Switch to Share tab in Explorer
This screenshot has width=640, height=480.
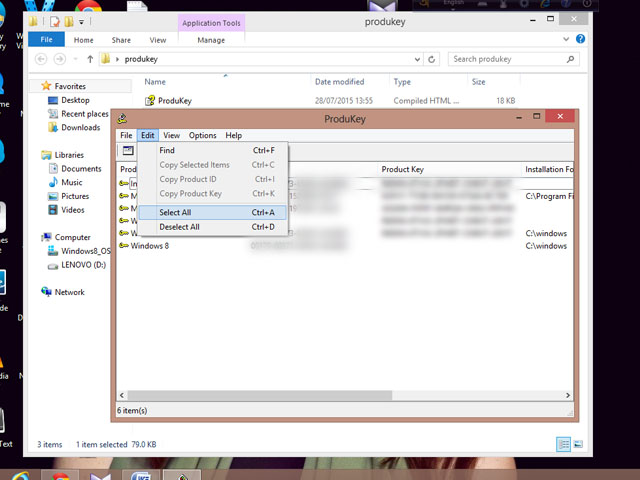pos(121,40)
